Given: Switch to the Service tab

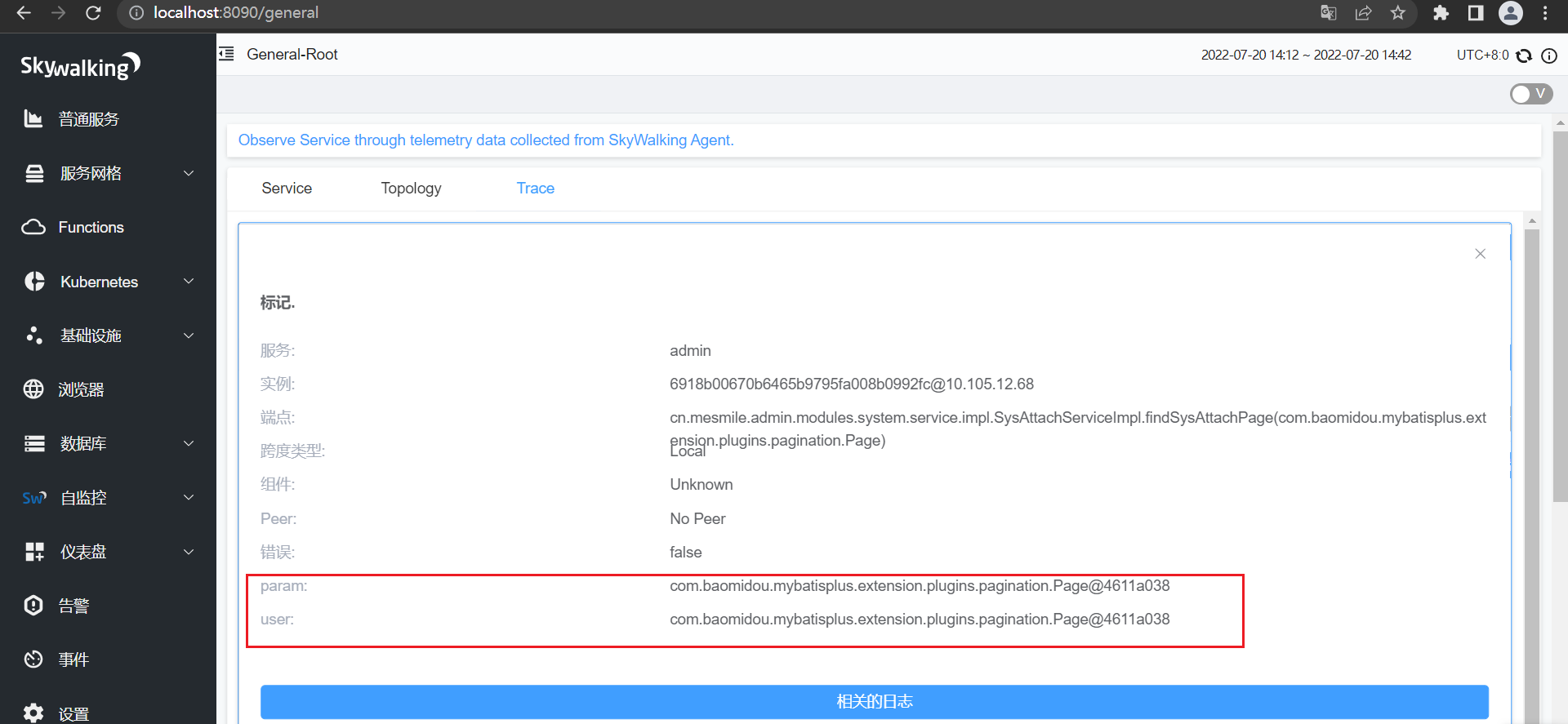Looking at the screenshot, I should pos(287,189).
